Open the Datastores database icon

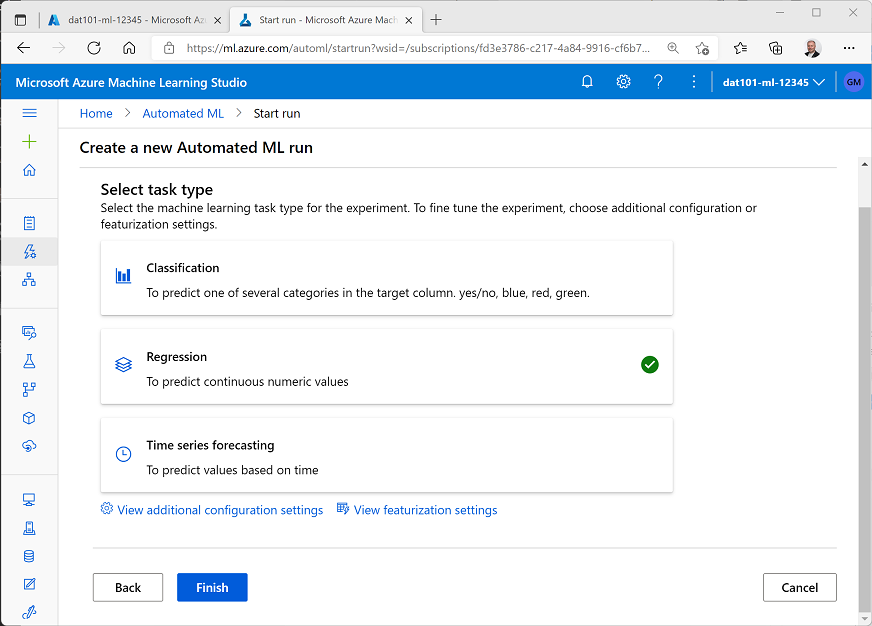tap(29, 556)
